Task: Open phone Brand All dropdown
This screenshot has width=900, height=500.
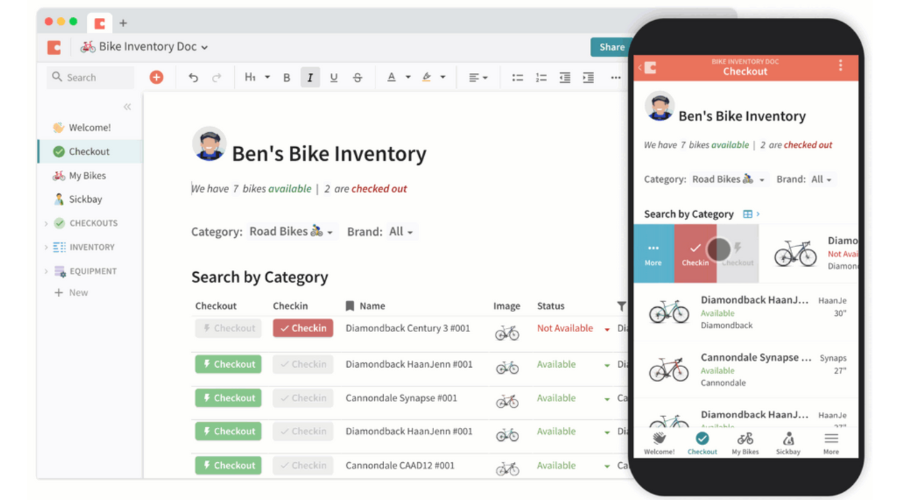Action: (821, 180)
